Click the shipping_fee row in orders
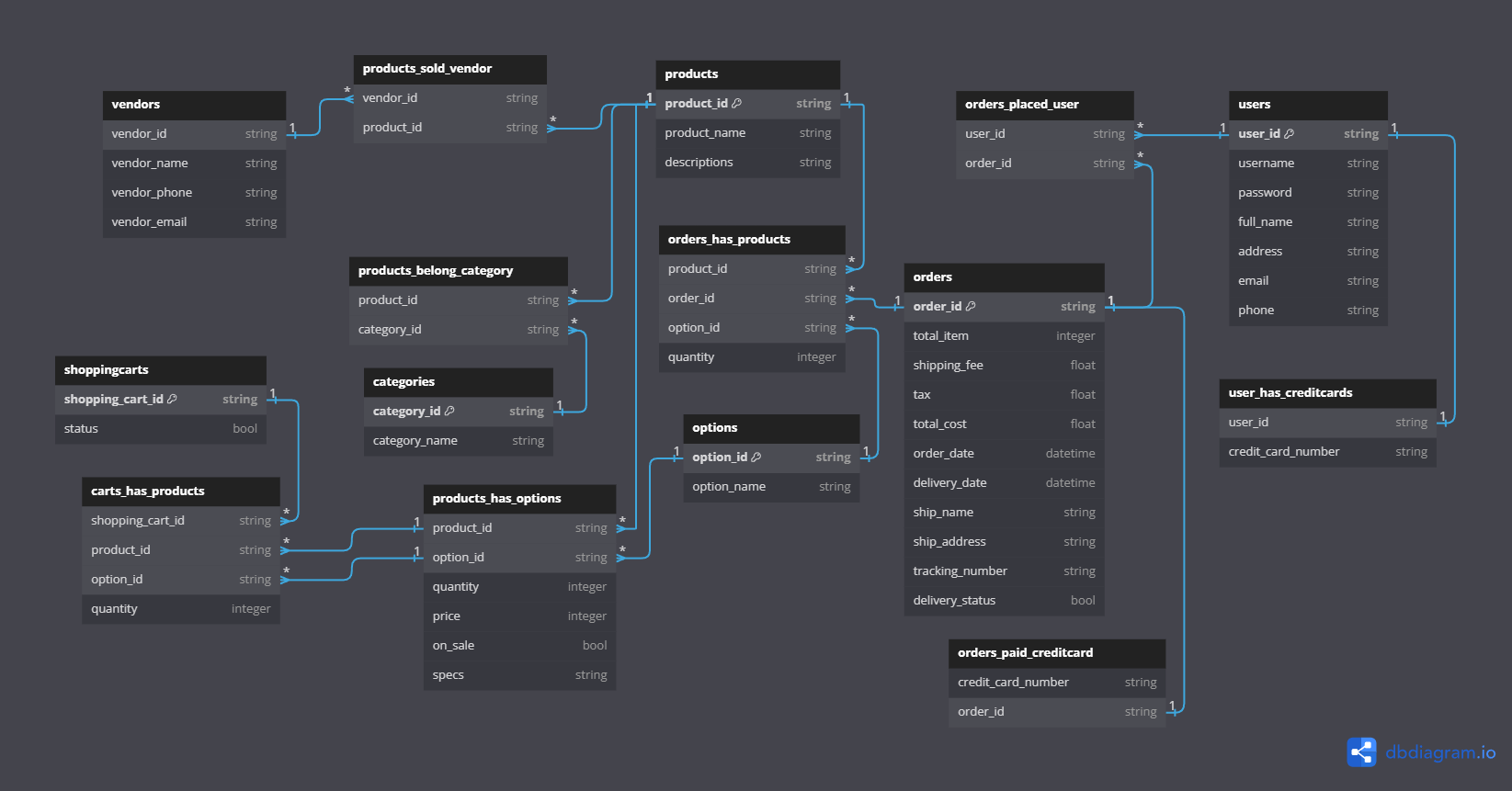Viewport: 1512px width, 791px height. coord(1005,366)
